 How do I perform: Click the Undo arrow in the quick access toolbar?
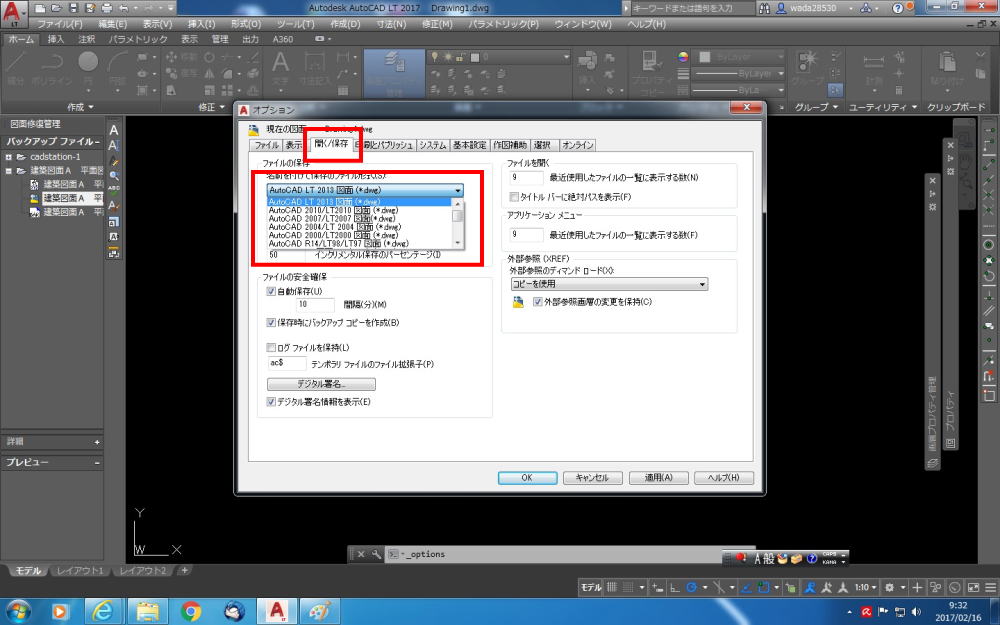[123, 8]
